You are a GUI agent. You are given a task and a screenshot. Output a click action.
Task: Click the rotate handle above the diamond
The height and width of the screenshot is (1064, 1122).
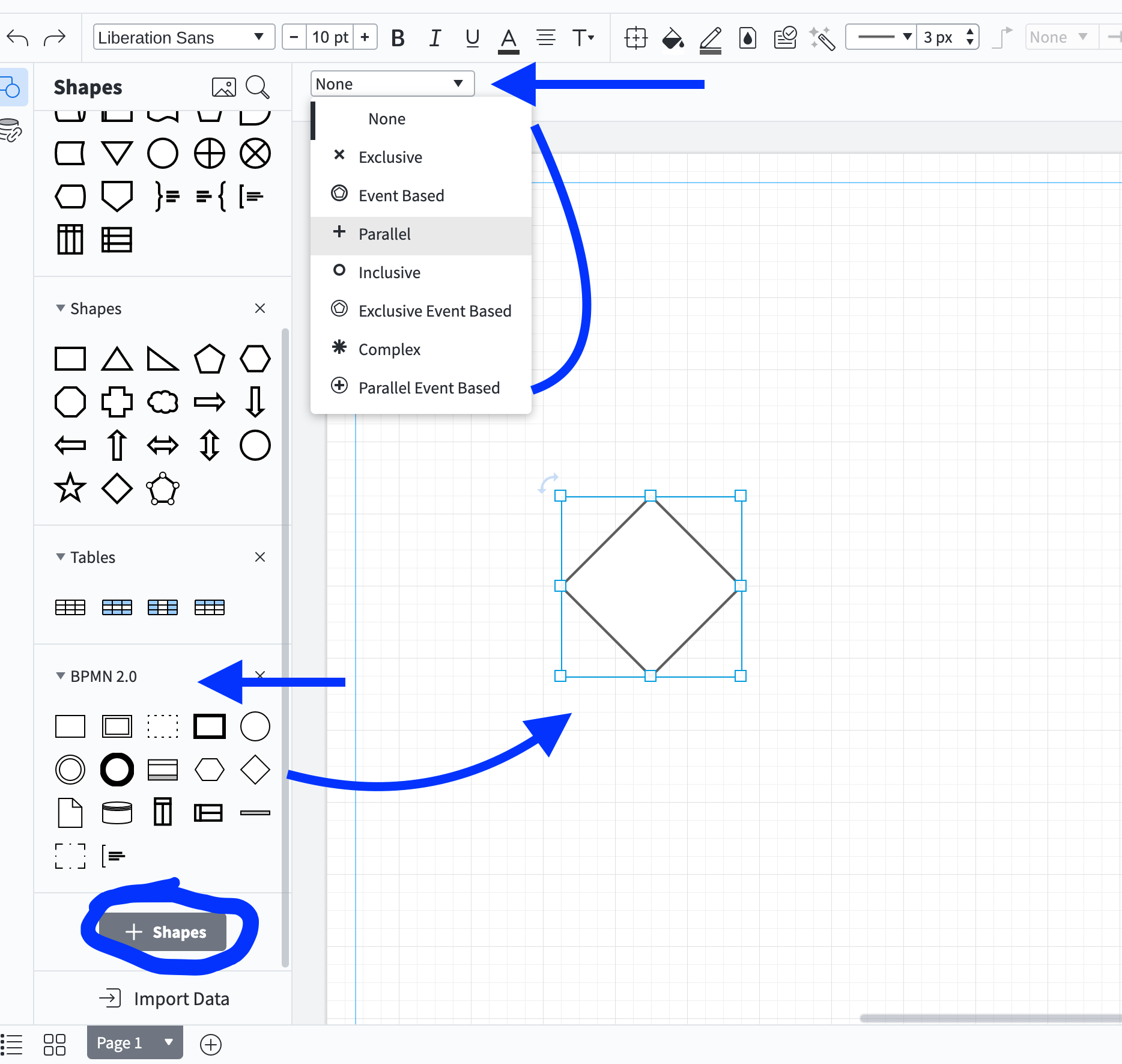click(x=548, y=483)
